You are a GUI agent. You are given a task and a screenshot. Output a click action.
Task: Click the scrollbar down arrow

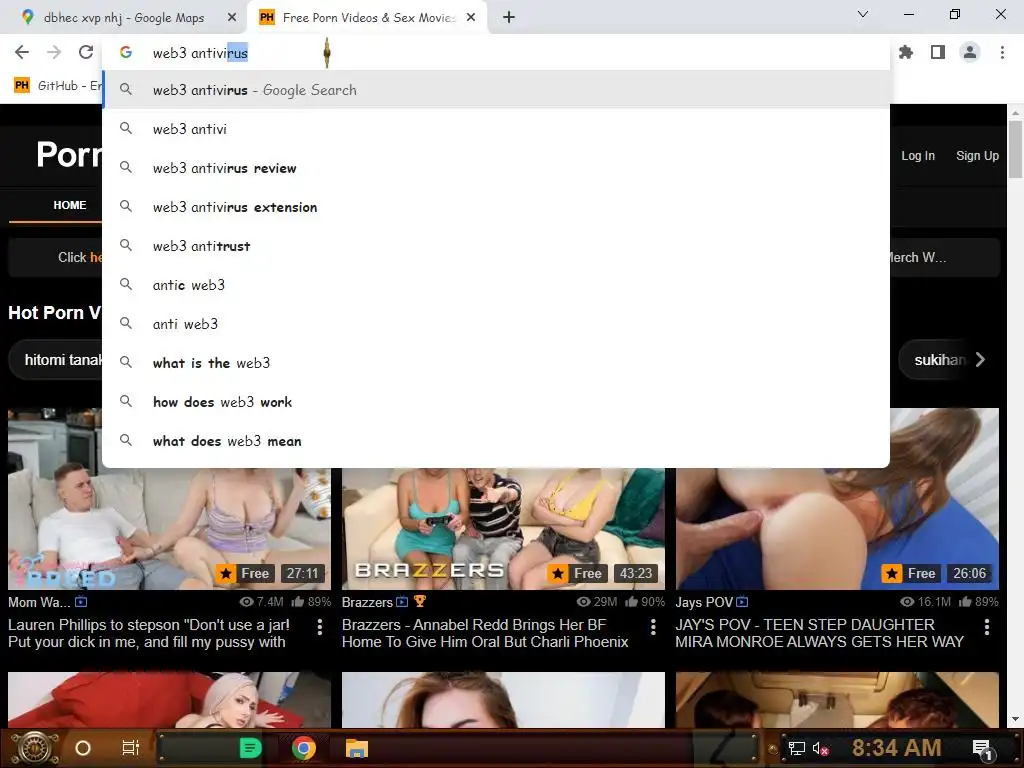tap(1015, 719)
